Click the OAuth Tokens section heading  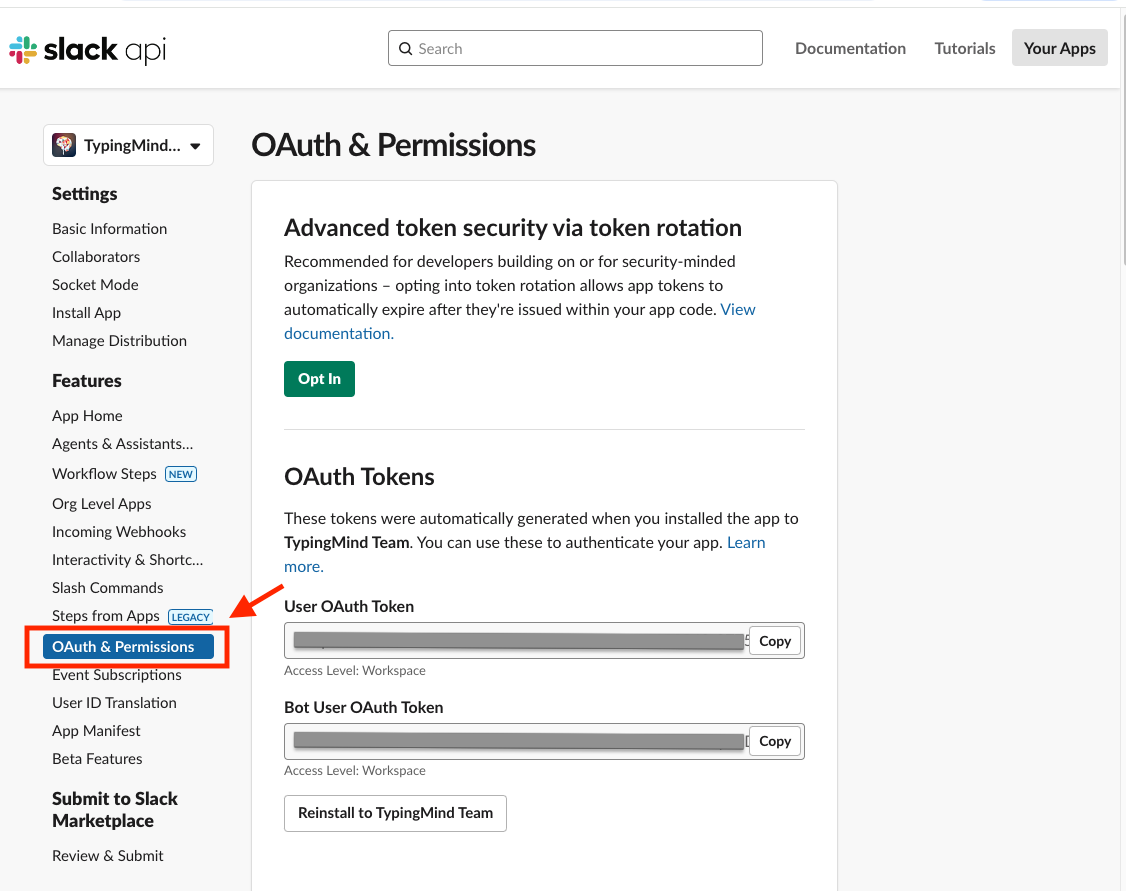[359, 477]
